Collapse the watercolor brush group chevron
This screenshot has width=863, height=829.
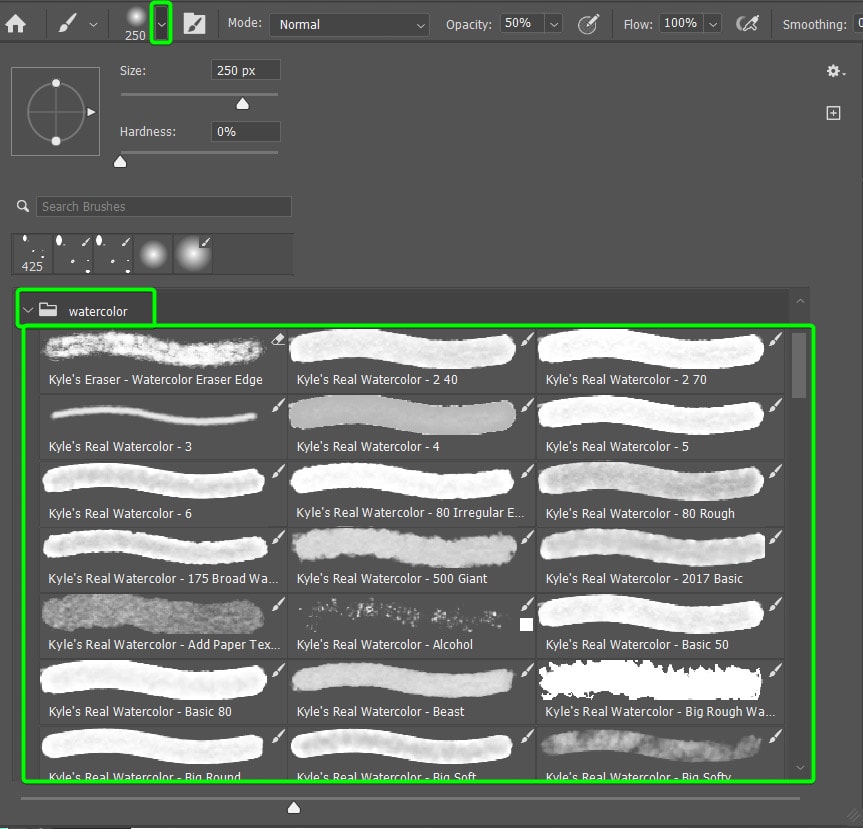pyautogui.click(x=28, y=310)
